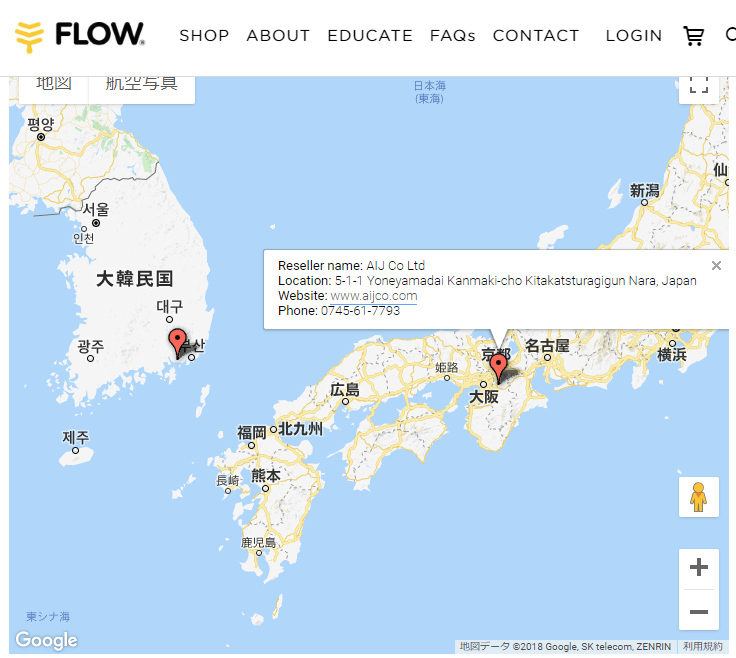Click the 광주 city label
Image resolution: width=736 pixels, height=658 pixels.
pyautogui.click(x=91, y=346)
